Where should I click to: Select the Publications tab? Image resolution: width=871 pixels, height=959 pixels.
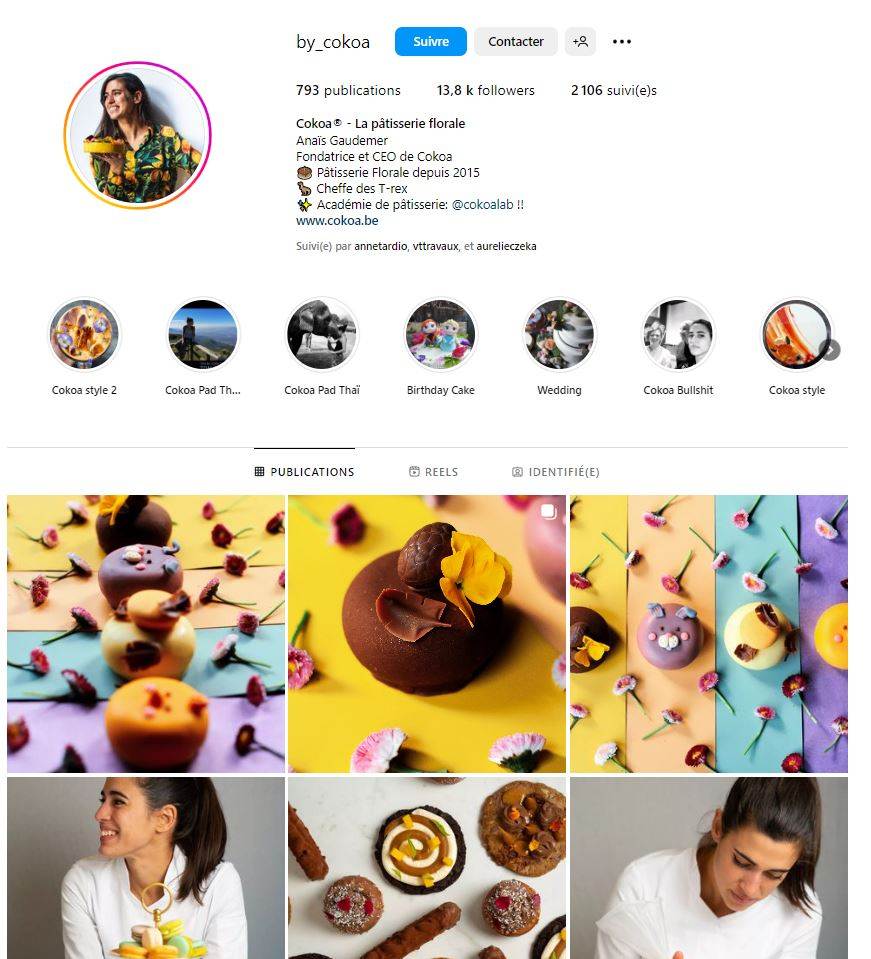point(305,472)
